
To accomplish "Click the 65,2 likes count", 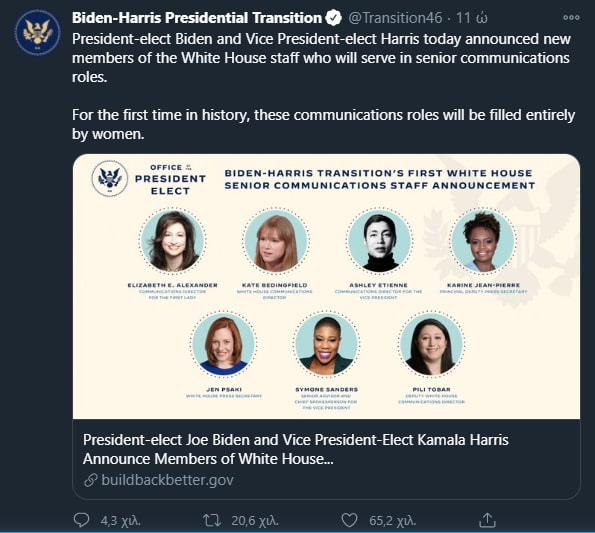I will click(393, 521).
